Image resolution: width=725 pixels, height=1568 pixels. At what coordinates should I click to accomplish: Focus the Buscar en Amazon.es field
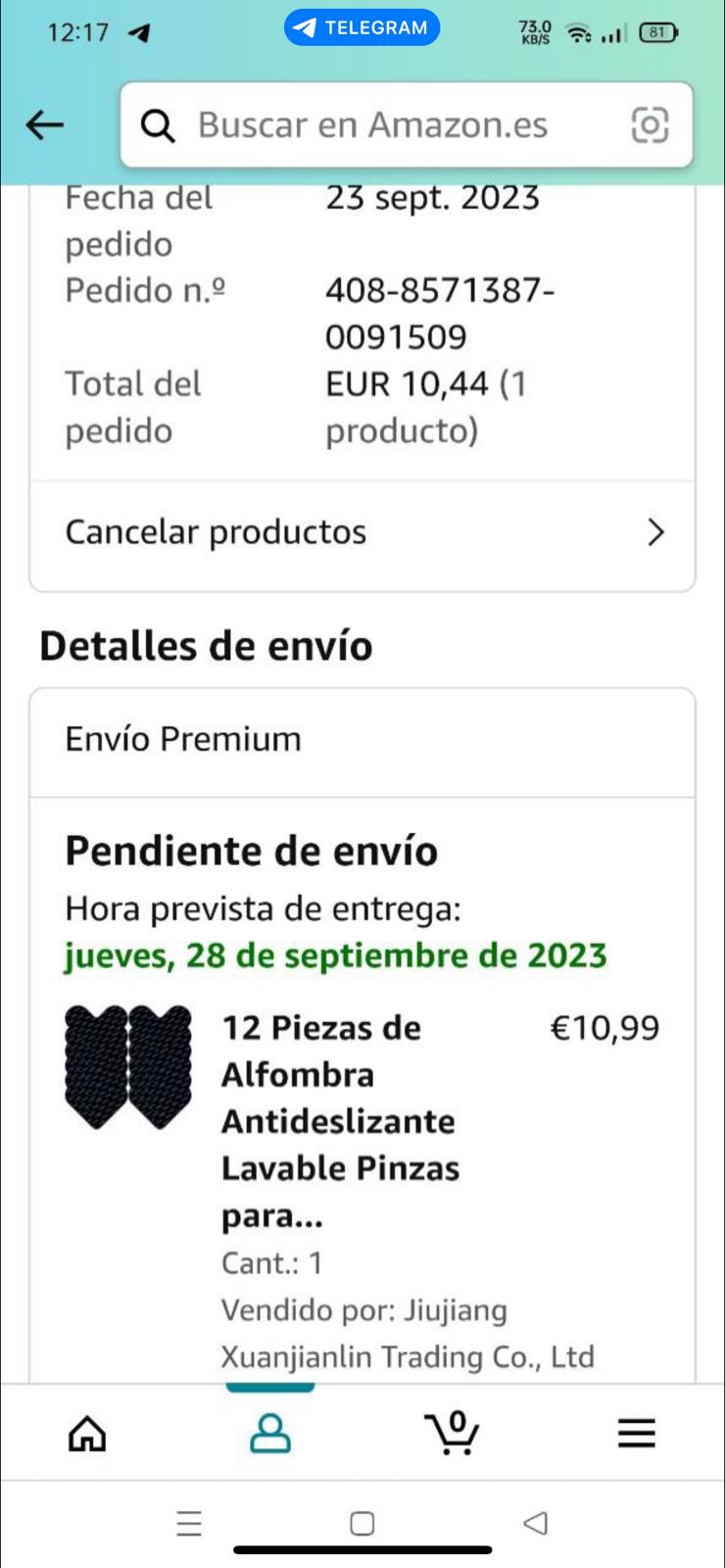click(x=407, y=125)
